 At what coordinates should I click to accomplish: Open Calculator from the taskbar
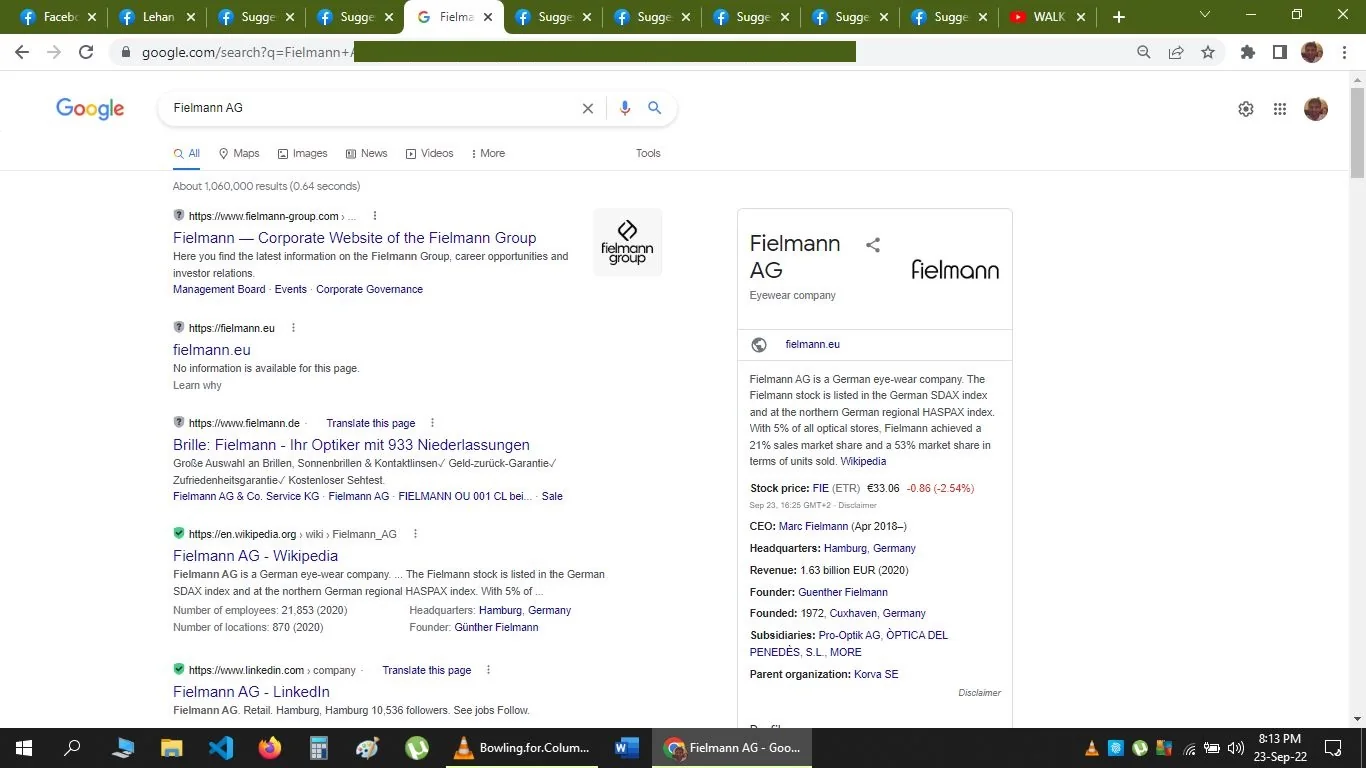(x=318, y=747)
